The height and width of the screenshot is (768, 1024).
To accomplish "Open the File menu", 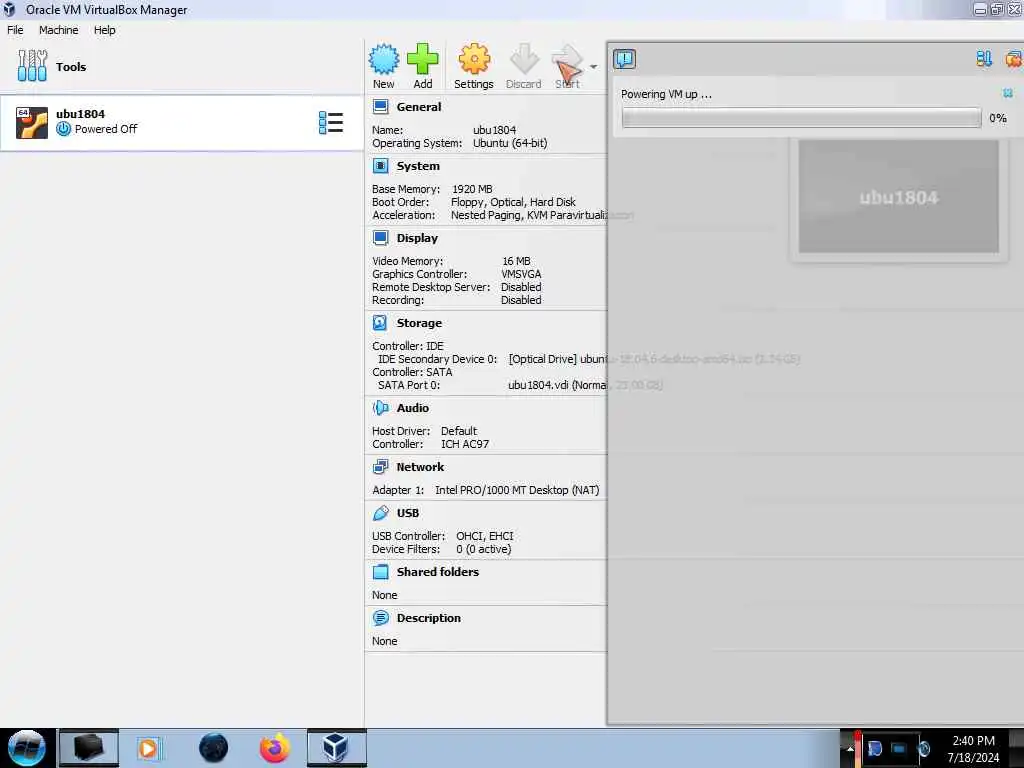I will point(15,30).
